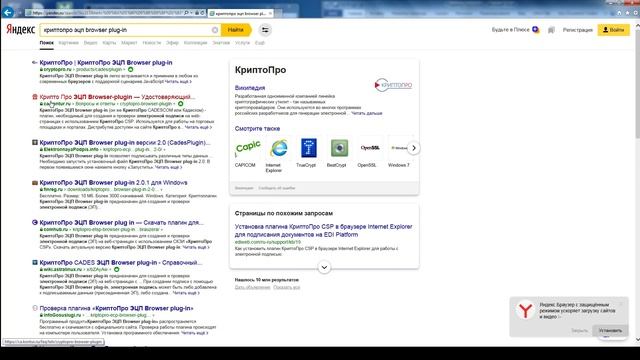Viewport: 640px width, 360px height.
Task: Open the Windows 7 related item
Action: pos(399,153)
